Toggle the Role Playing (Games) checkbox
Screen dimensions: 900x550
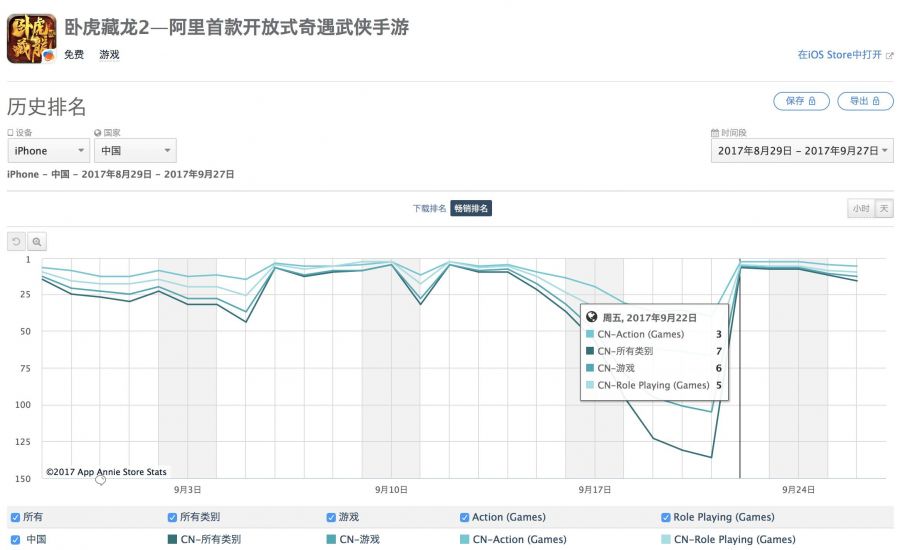(x=666, y=517)
